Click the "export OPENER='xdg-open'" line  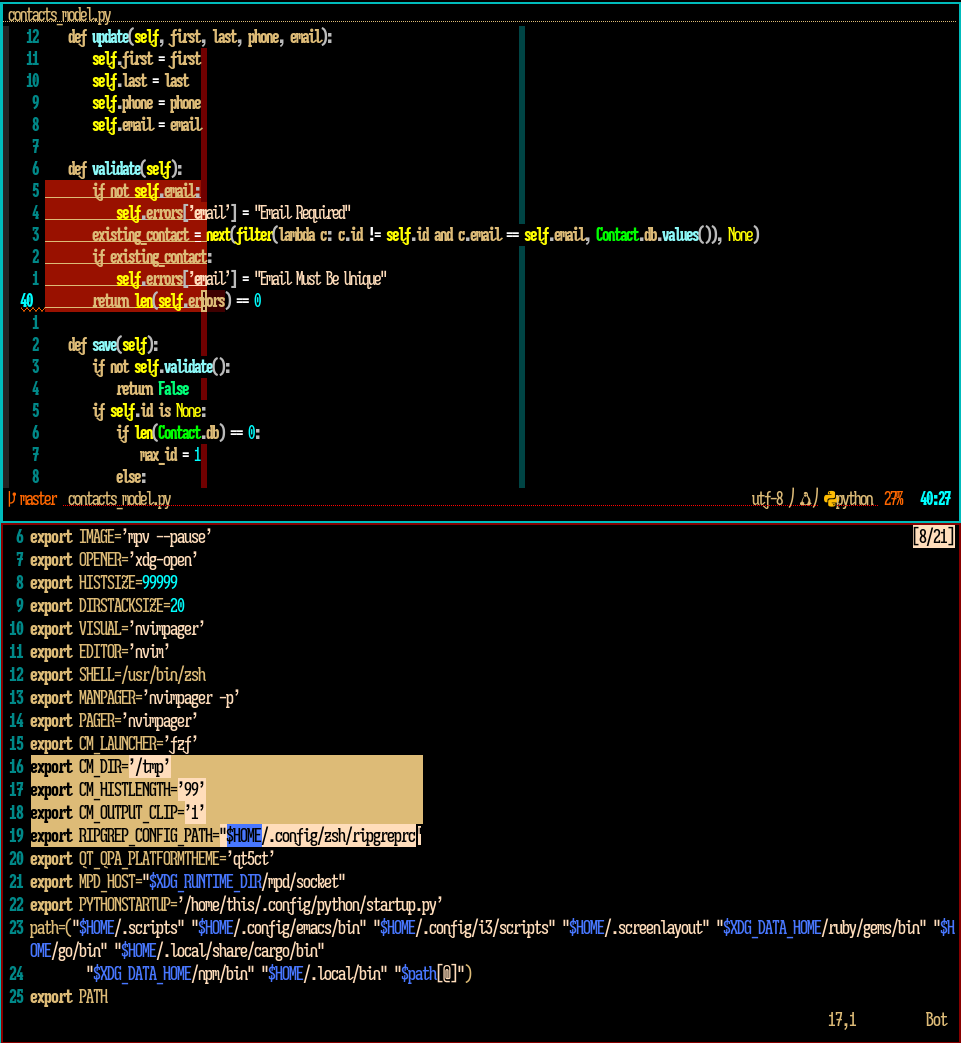point(114,560)
